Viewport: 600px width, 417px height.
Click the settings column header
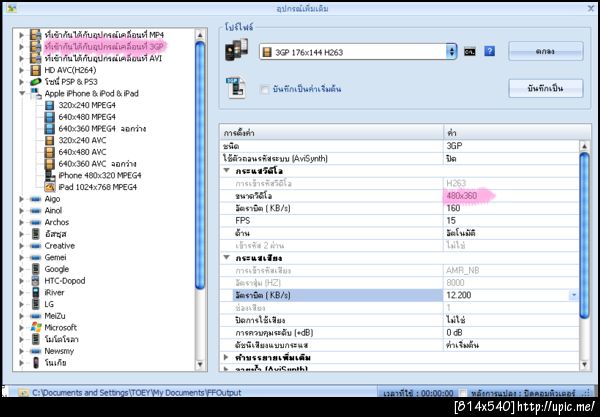[x=331, y=133]
